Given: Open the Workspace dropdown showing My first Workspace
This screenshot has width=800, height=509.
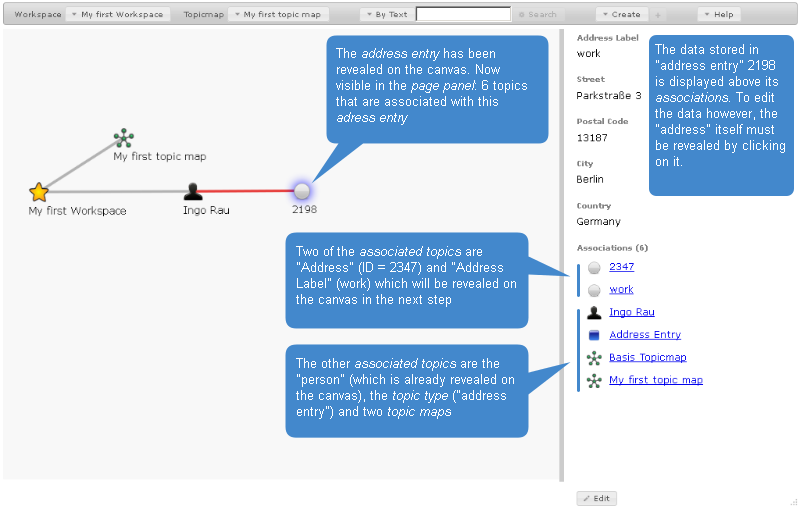Looking at the screenshot, I should click(118, 15).
